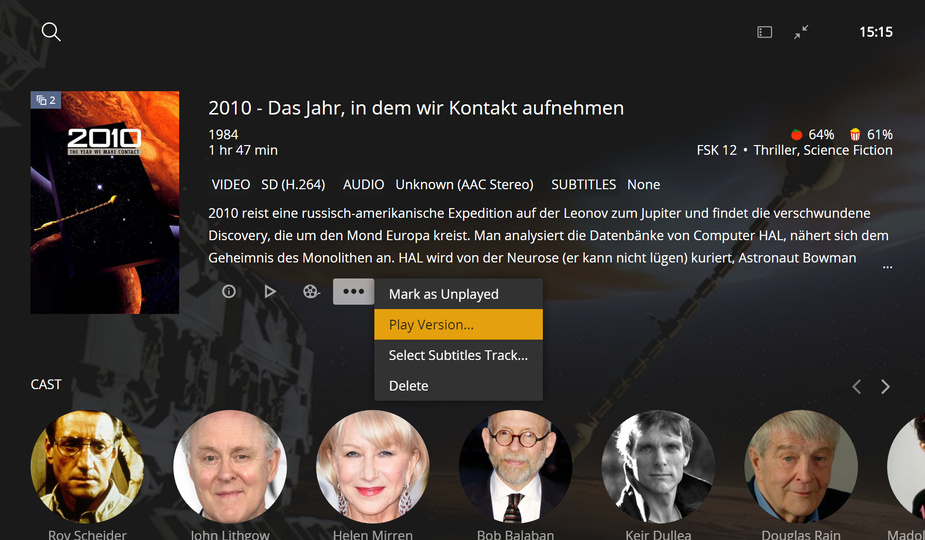Open the server panel icon beside clock
Viewport: 925px width, 540px height.
click(x=765, y=32)
